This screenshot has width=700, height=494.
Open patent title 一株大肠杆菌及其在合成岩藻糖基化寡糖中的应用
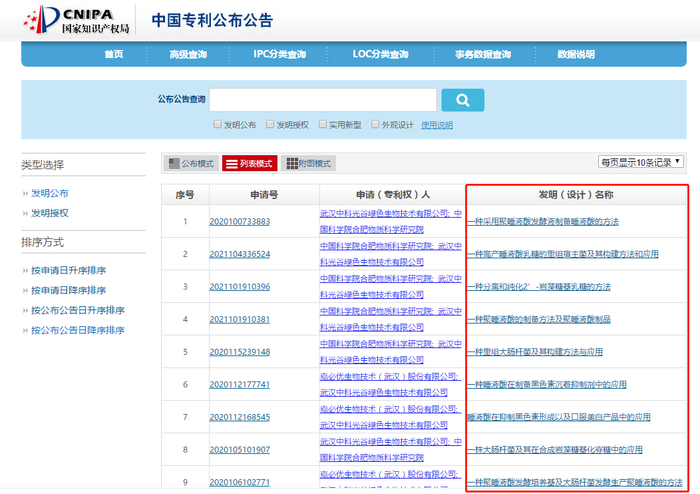click(x=555, y=450)
